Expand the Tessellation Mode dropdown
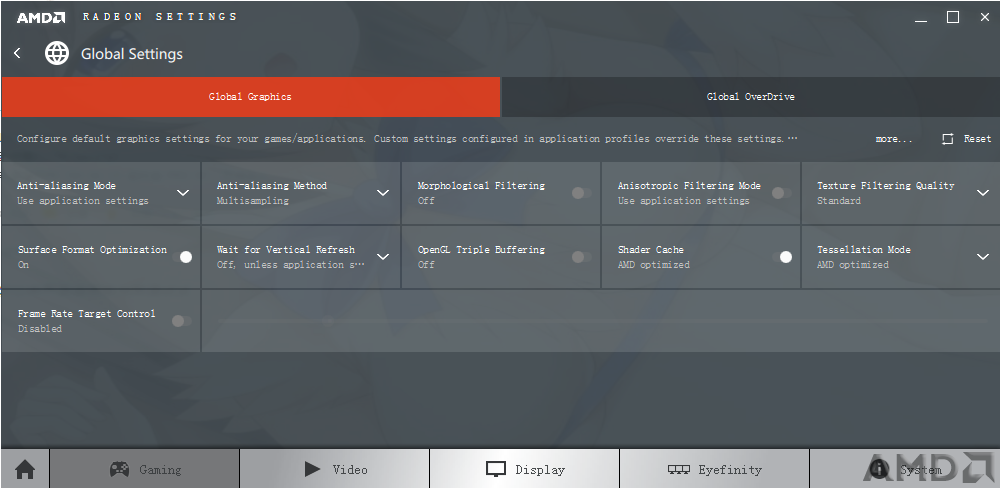1000x488 pixels. [x=983, y=256]
